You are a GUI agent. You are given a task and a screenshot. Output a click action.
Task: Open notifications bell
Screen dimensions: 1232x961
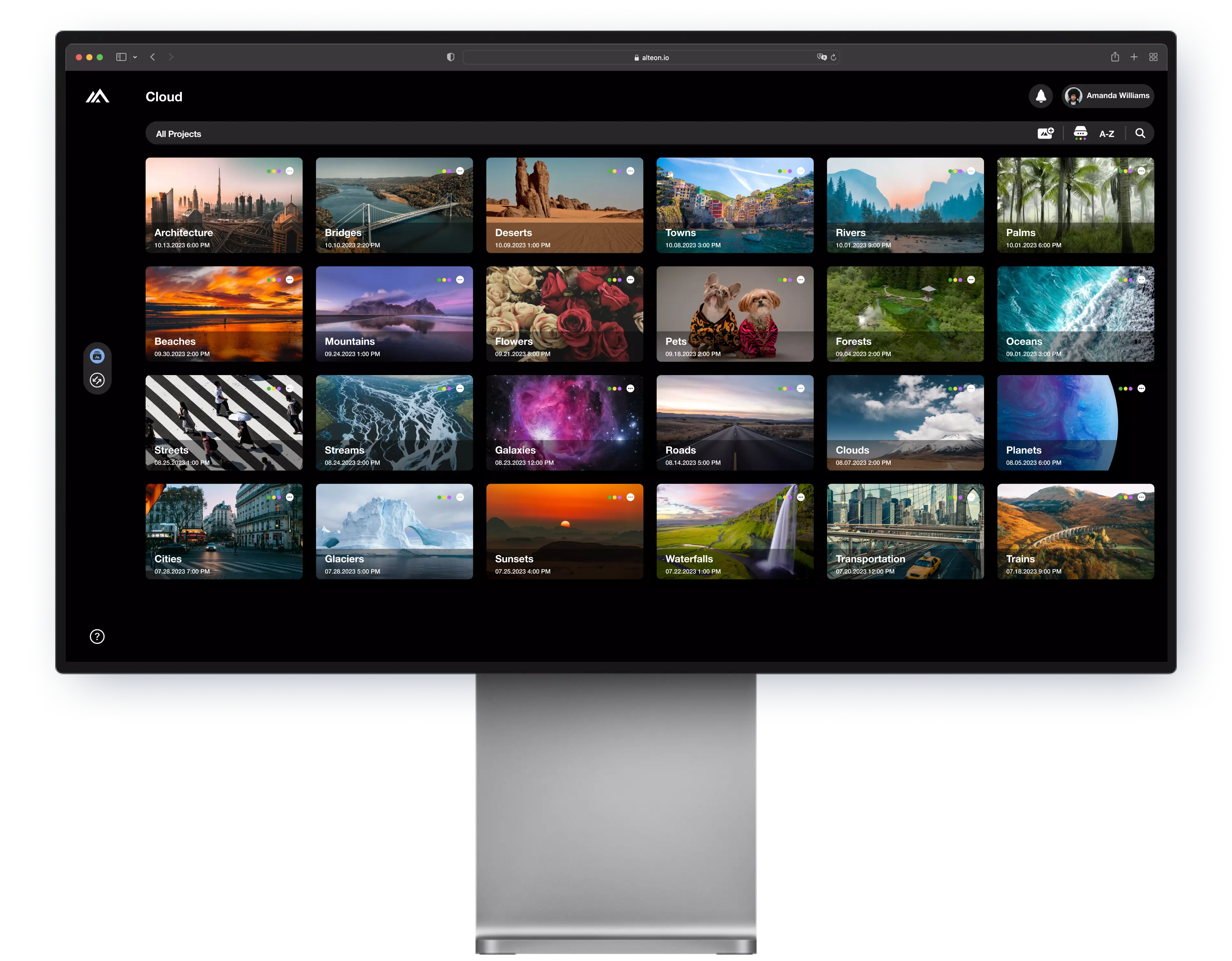coord(1041,96)
